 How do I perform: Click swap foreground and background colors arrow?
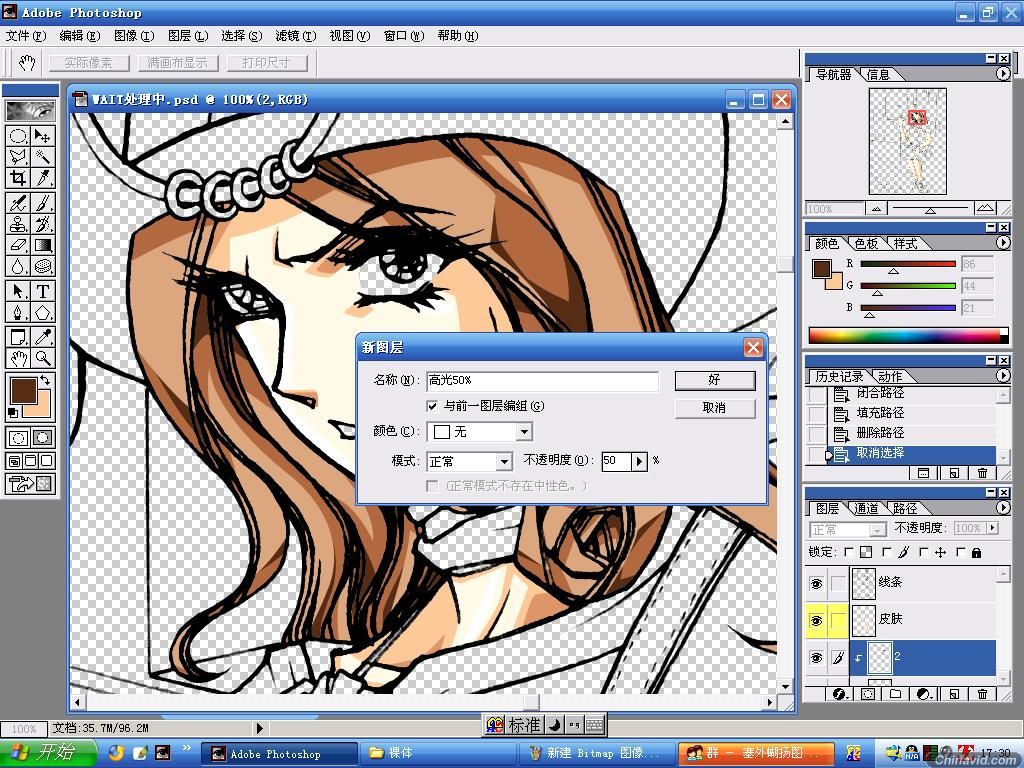click(x=45, y=379)
